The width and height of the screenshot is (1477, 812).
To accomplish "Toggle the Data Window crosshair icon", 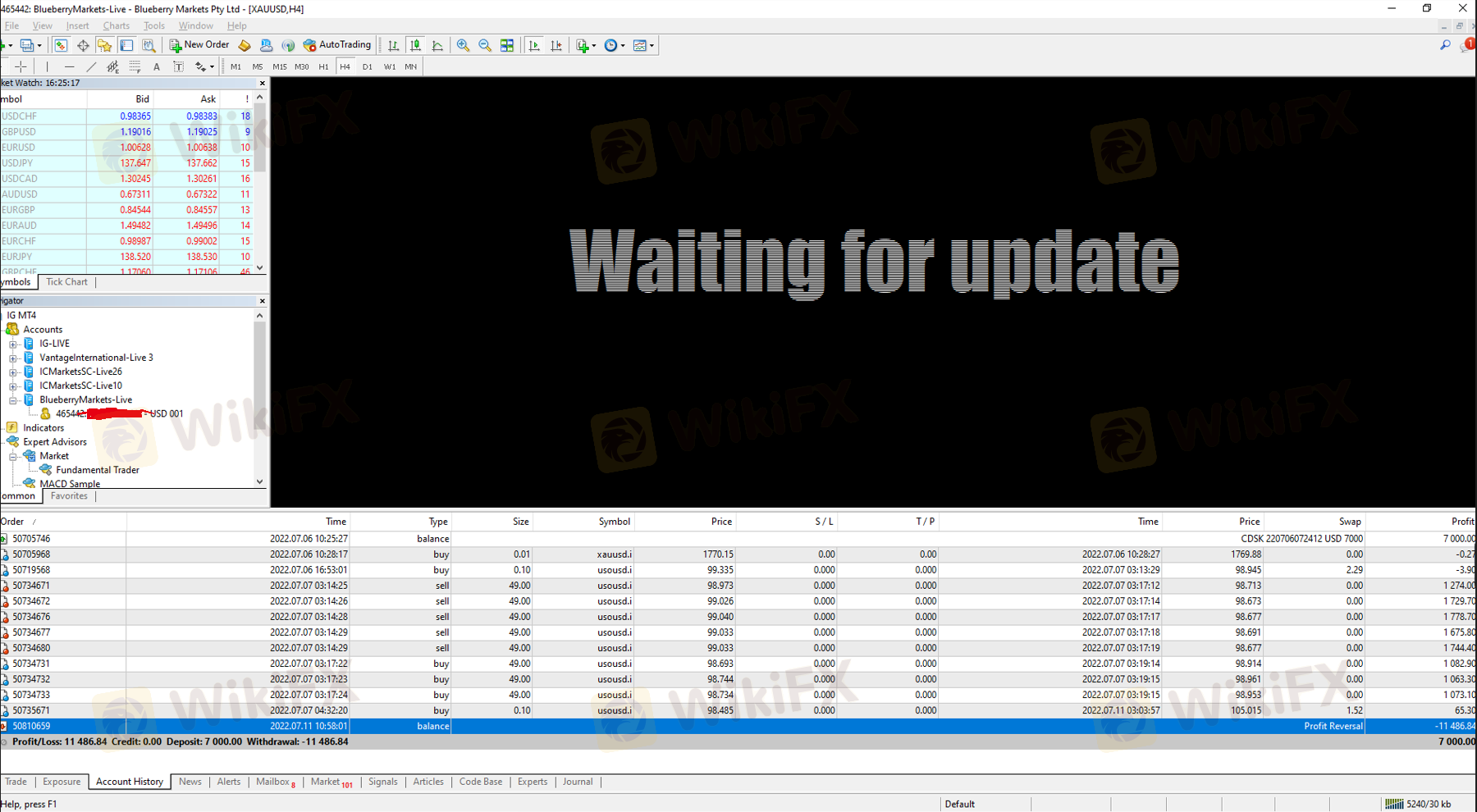I will pos(83,45).
